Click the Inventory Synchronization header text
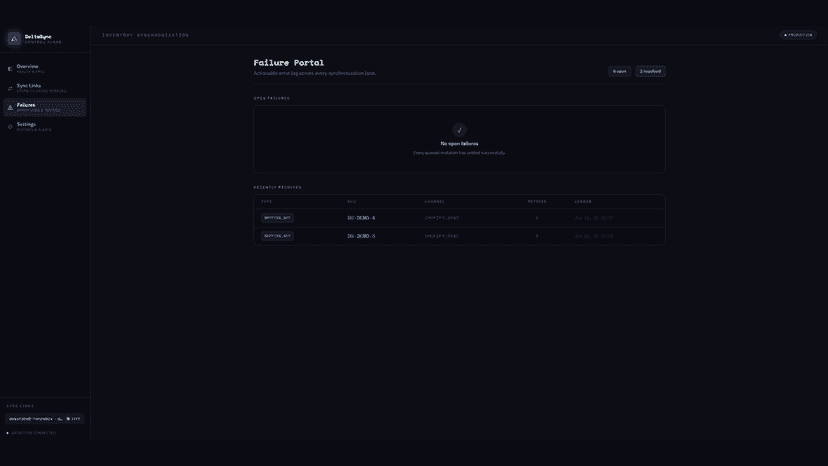This screenshot has height=466, width=828. coord(146,35)
